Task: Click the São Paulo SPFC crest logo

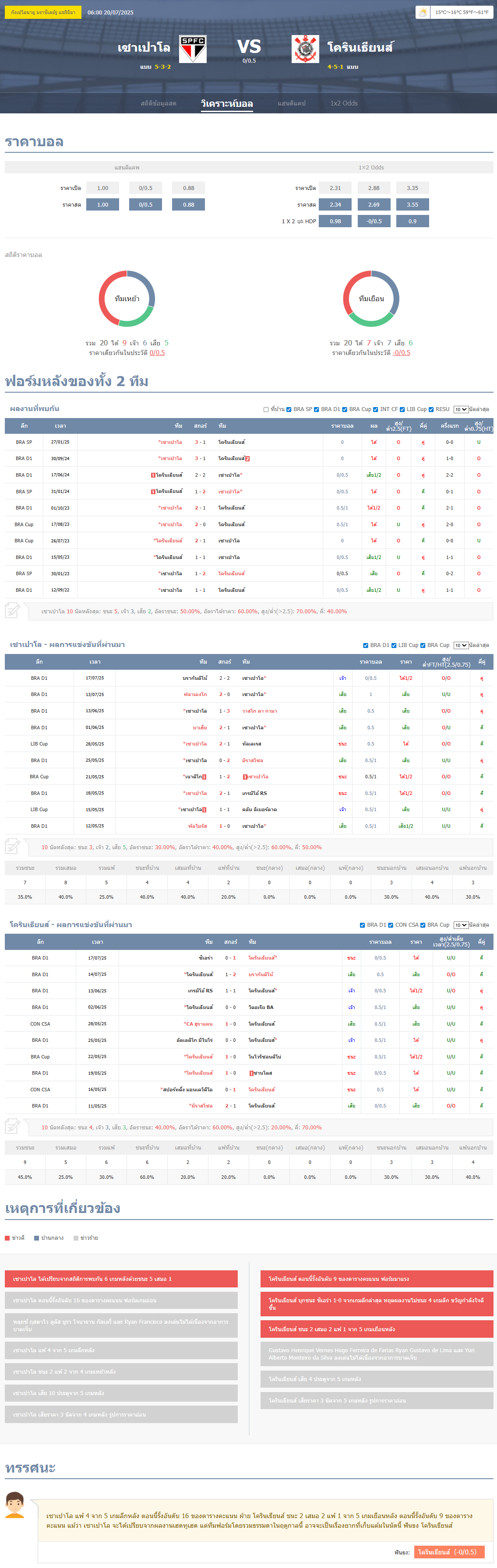Action: point(193,49)
